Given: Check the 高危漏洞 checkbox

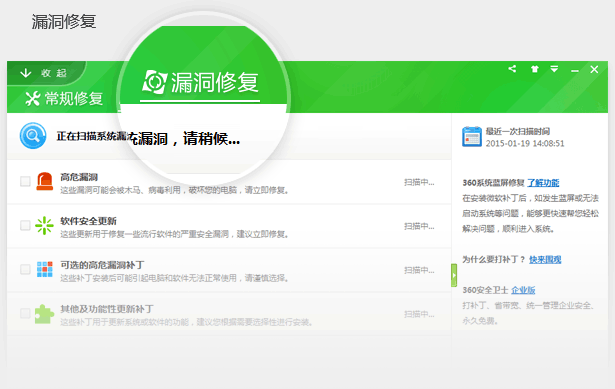Looking at the screenshot, I should [25, 181].
